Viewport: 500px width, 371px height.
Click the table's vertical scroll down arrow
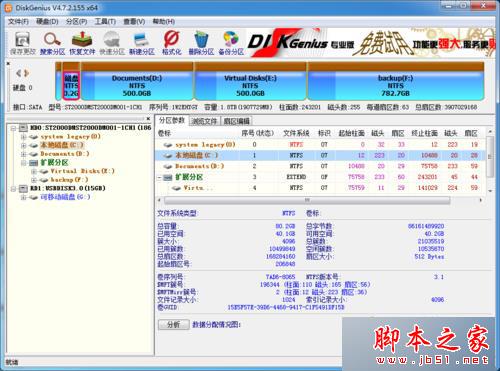coord(490,191)
